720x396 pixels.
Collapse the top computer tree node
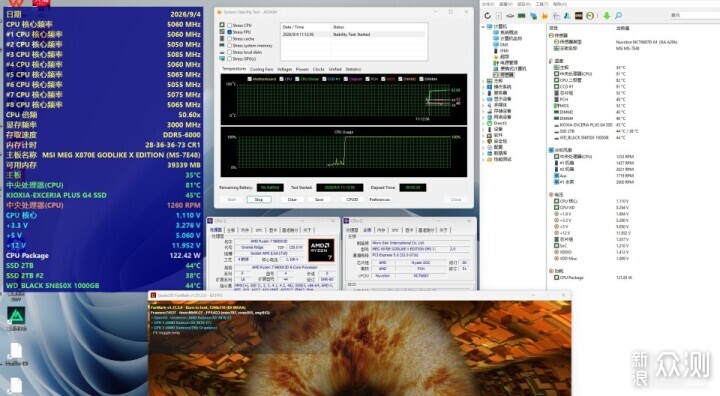pyautogui.click(x=483, y=27)
